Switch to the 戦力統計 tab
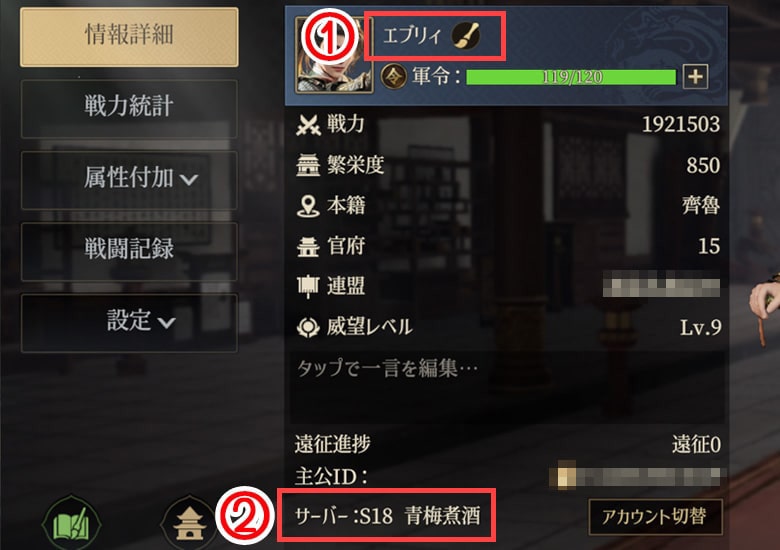 (x=129, y=108)
